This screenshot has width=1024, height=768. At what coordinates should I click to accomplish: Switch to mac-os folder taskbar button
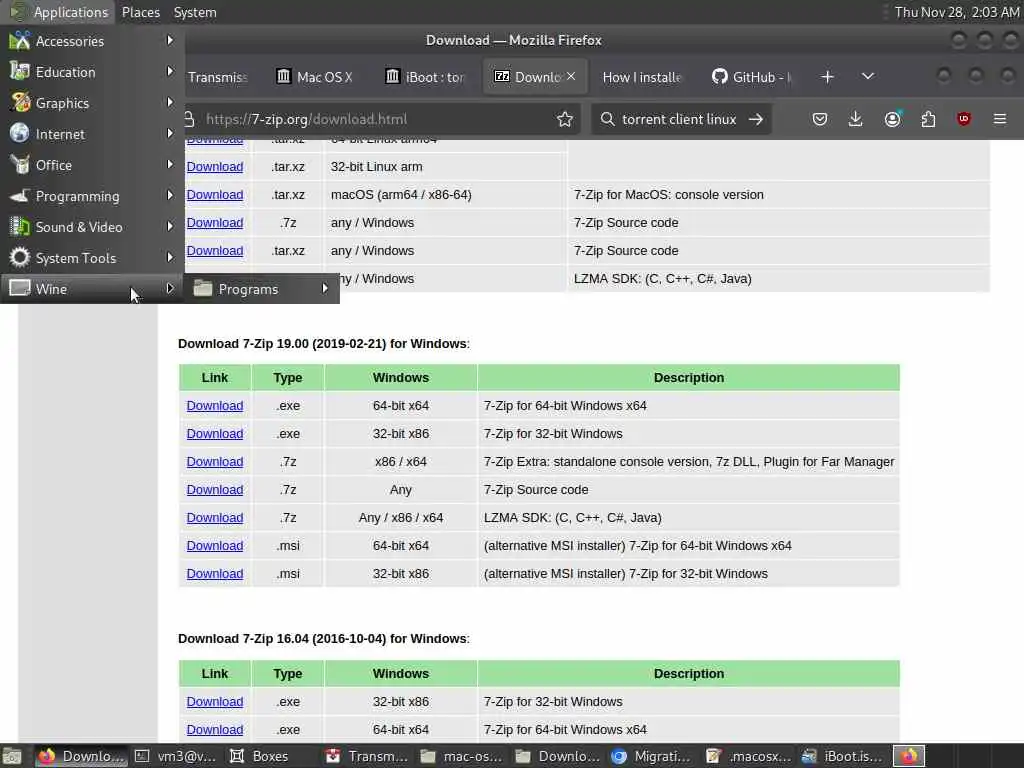coord(461,756)
